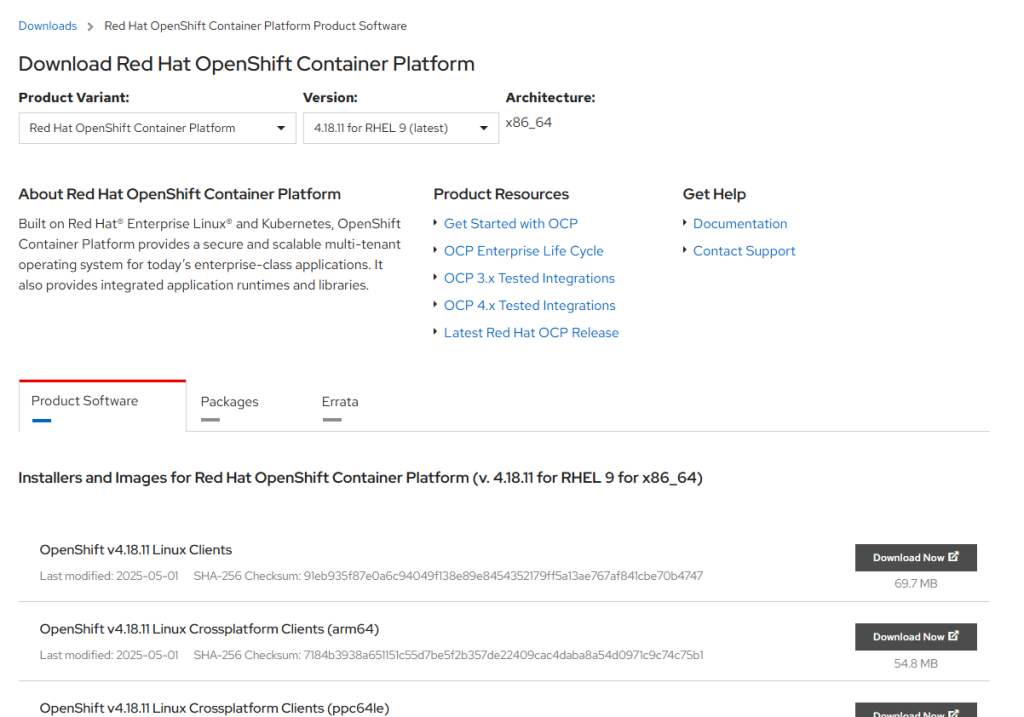Open the Contact Support link

[x=744, y=251]
